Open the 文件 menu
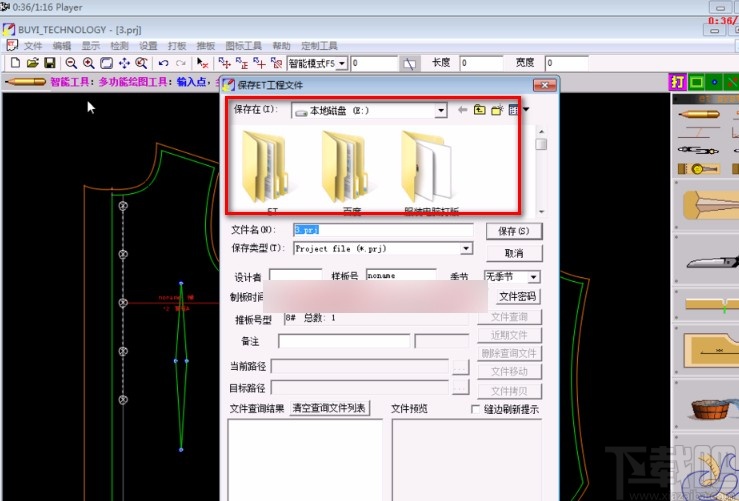Viewport: 739px width, 501px height. (x=33, y=46)
